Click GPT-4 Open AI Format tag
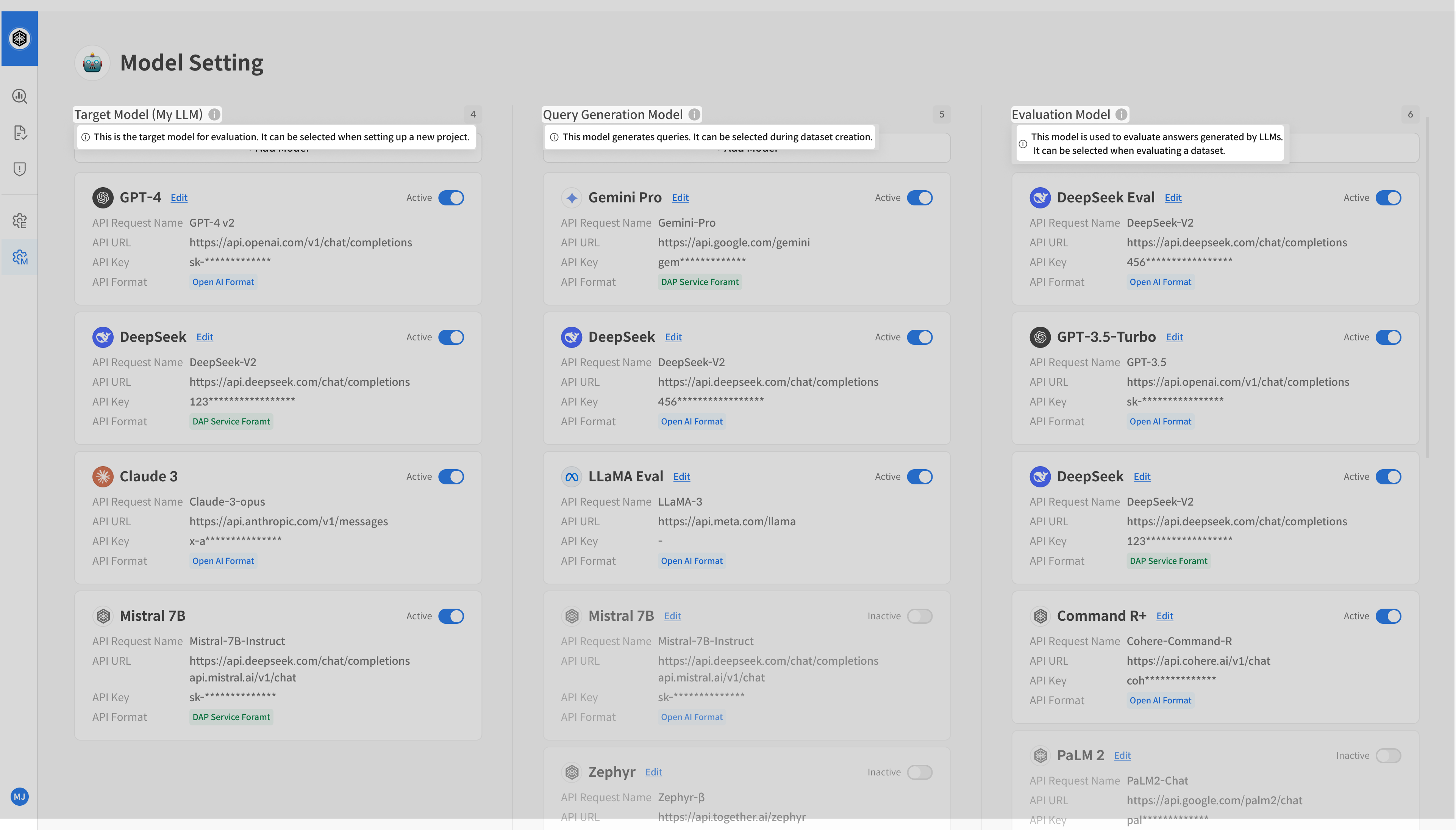 (x=223, y=282)
